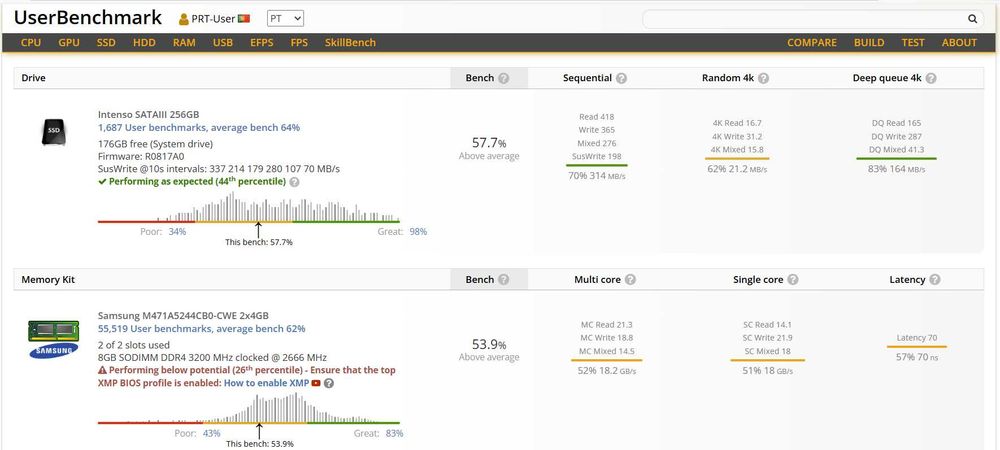The height and width of the screenshot is (450, 1000).
Task: Click the search magnifier icon
Action: point(972,19)
